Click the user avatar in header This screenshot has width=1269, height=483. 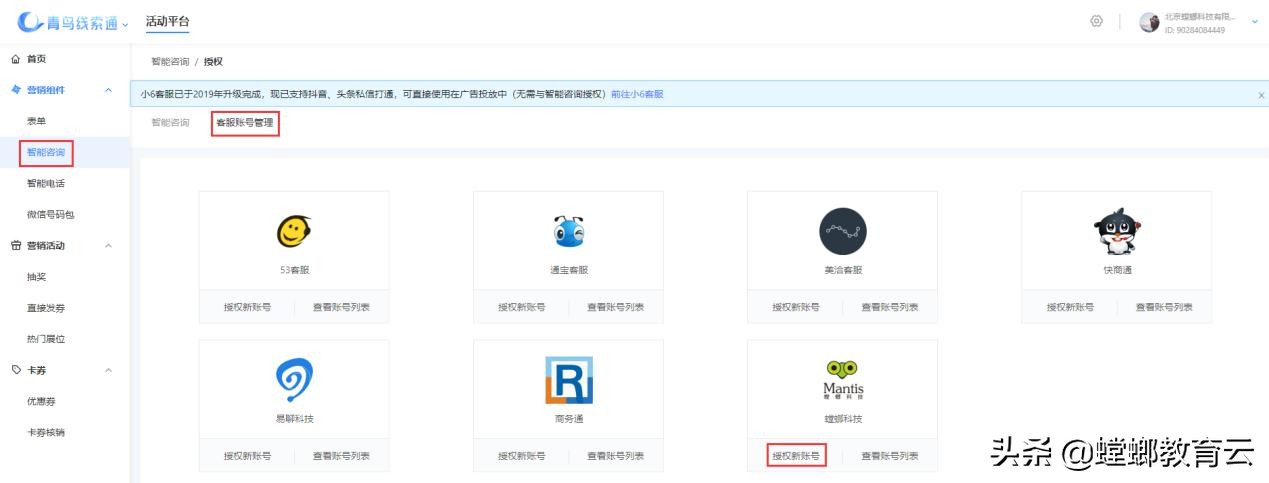tap(1149, 22)
